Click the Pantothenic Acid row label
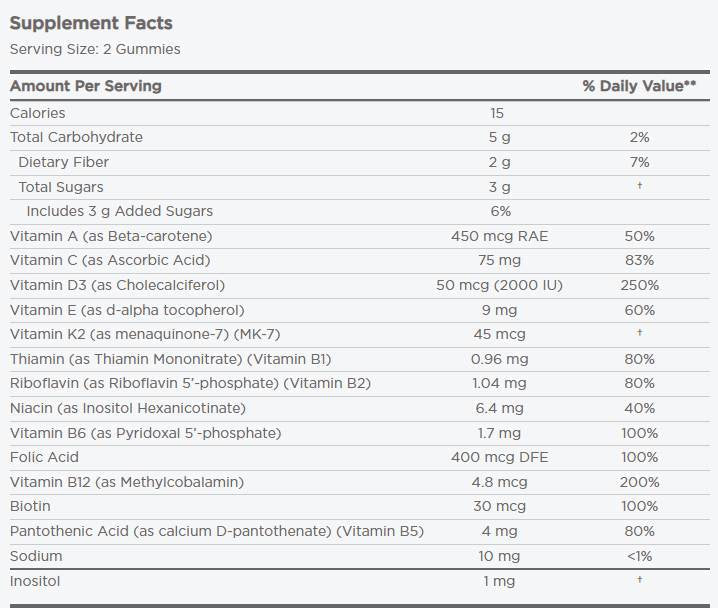This screenshot has height=608, width=718. (x=216, y=531)
